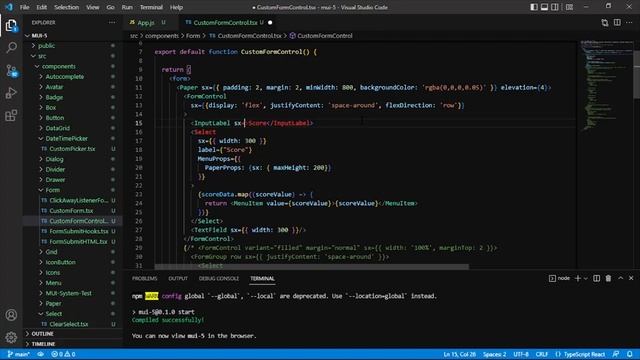The height and width of the screenshot is (360, 640).
Task: Click CustomFormControl symbol in breadcrumb
Action: 325,36
